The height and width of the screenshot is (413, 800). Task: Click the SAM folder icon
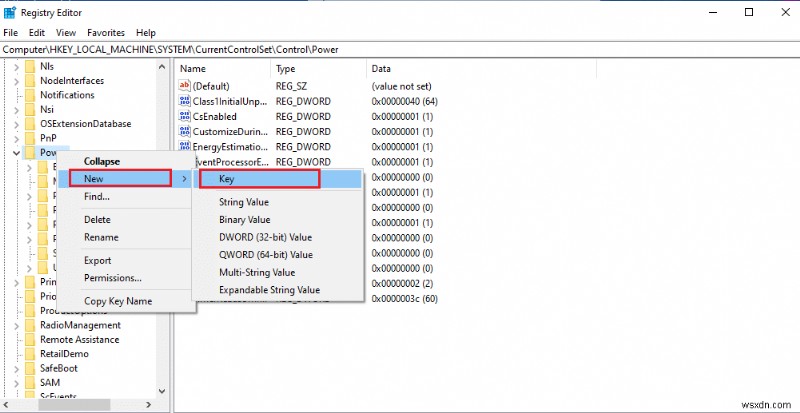[31, 382]
